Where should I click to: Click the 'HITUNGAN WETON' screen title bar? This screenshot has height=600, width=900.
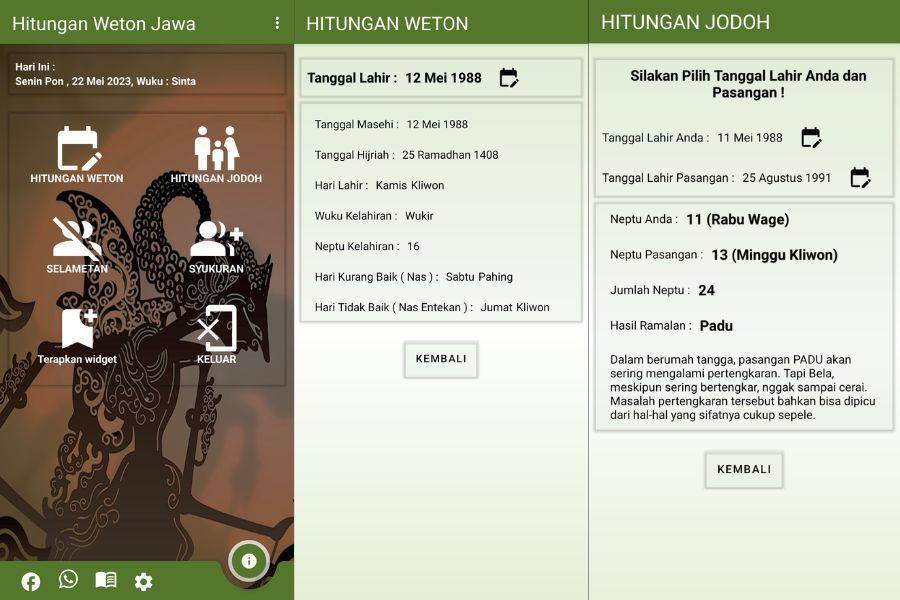[387, 24]
